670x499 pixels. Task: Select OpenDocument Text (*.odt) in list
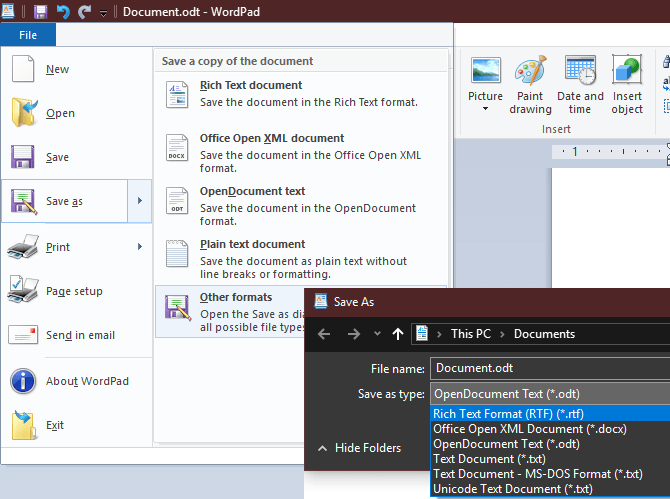click(550, 443)
